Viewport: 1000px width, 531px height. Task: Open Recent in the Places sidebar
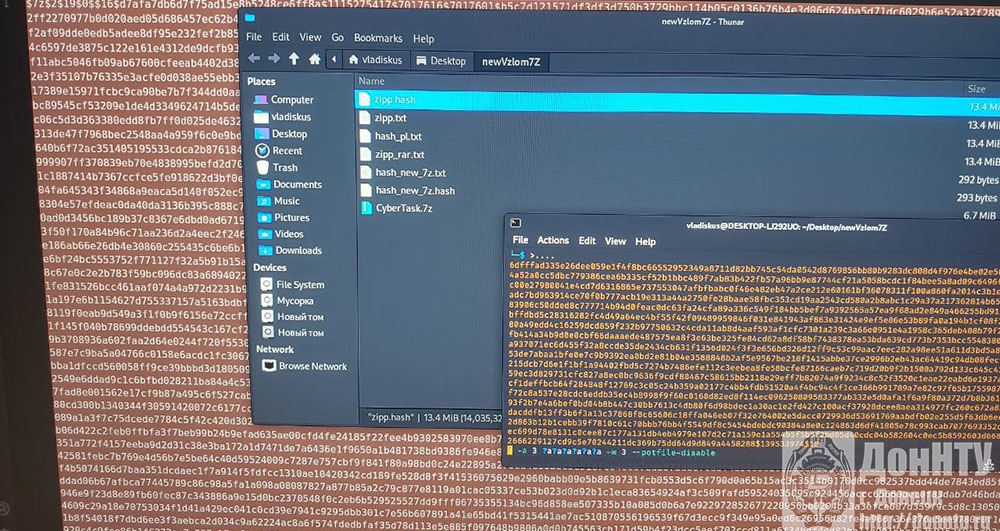[286, 151]
